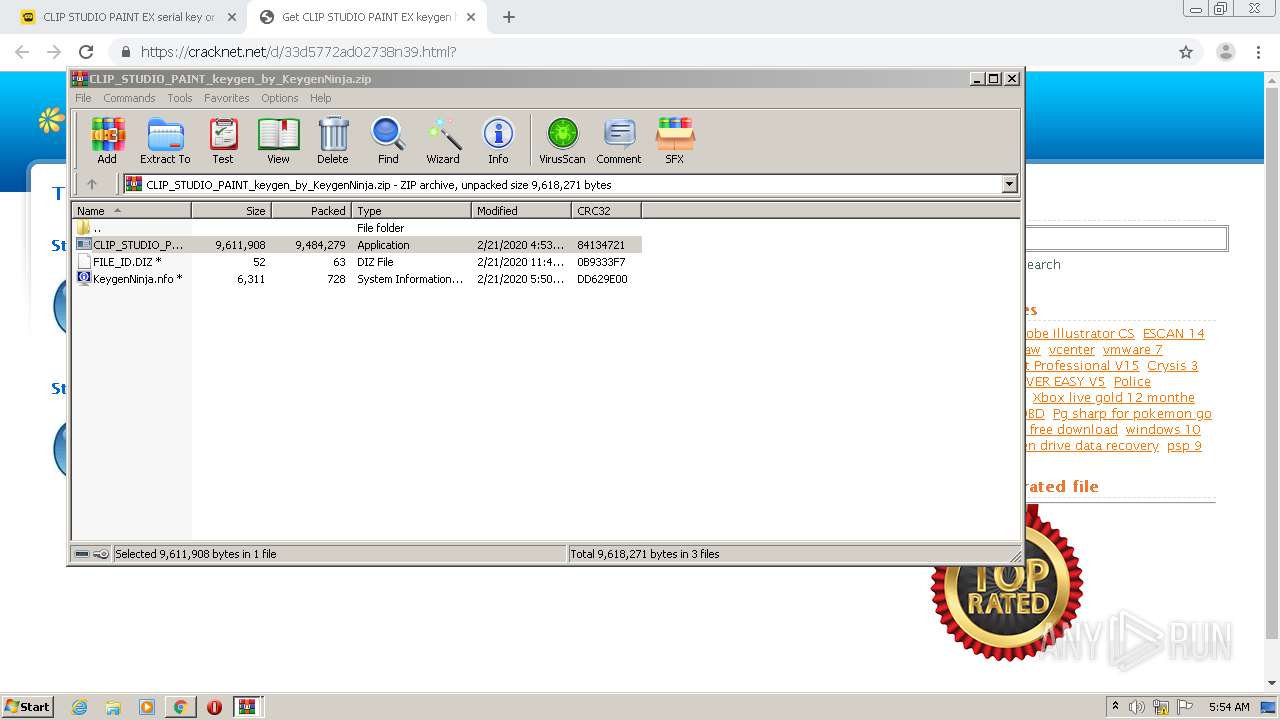Open the Wizard wand icon
Screen dimensions: 1280x720
click(x=443, y=140)
